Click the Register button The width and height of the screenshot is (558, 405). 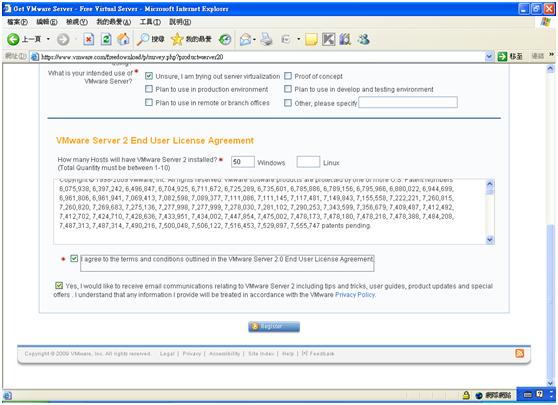coord(274,326)
